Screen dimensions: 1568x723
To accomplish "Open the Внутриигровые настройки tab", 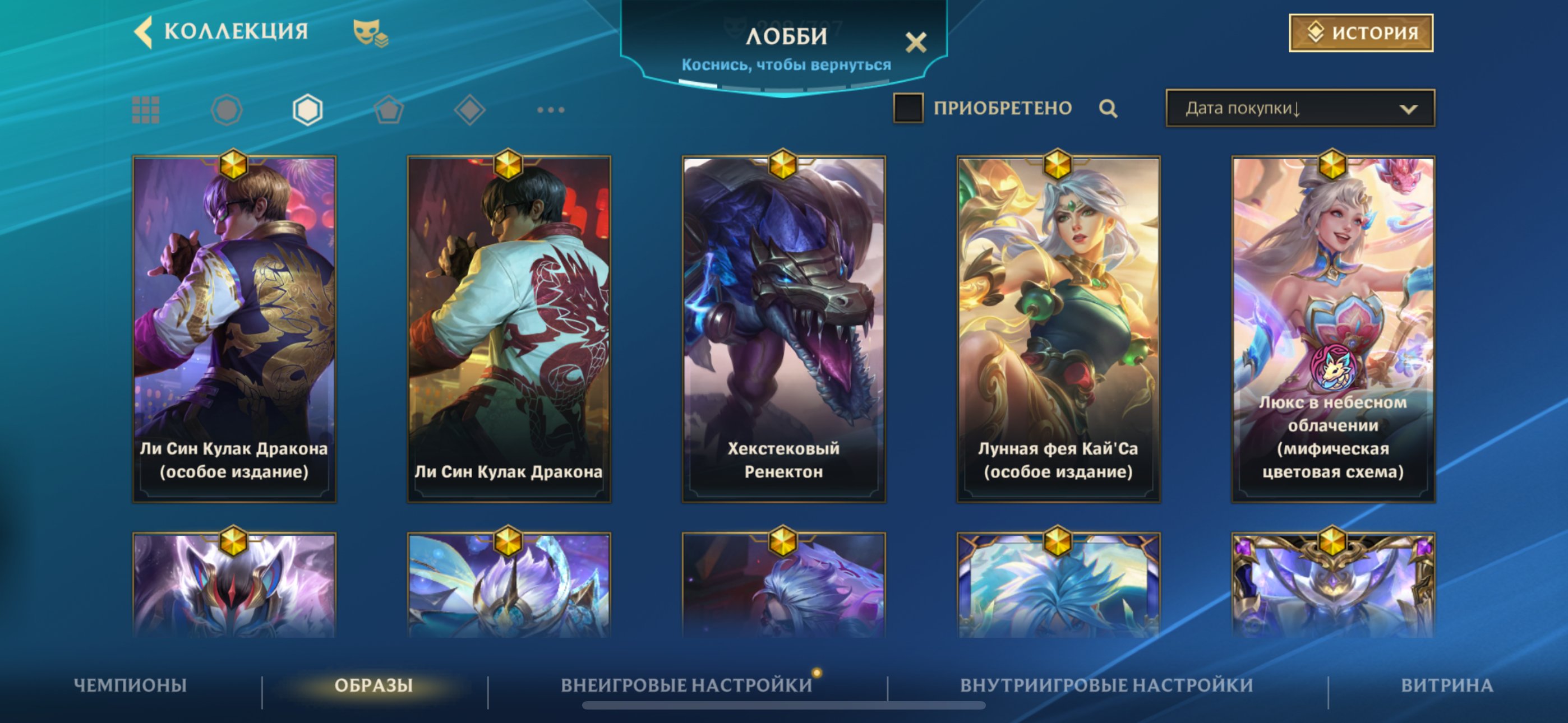I will 1106,685.
